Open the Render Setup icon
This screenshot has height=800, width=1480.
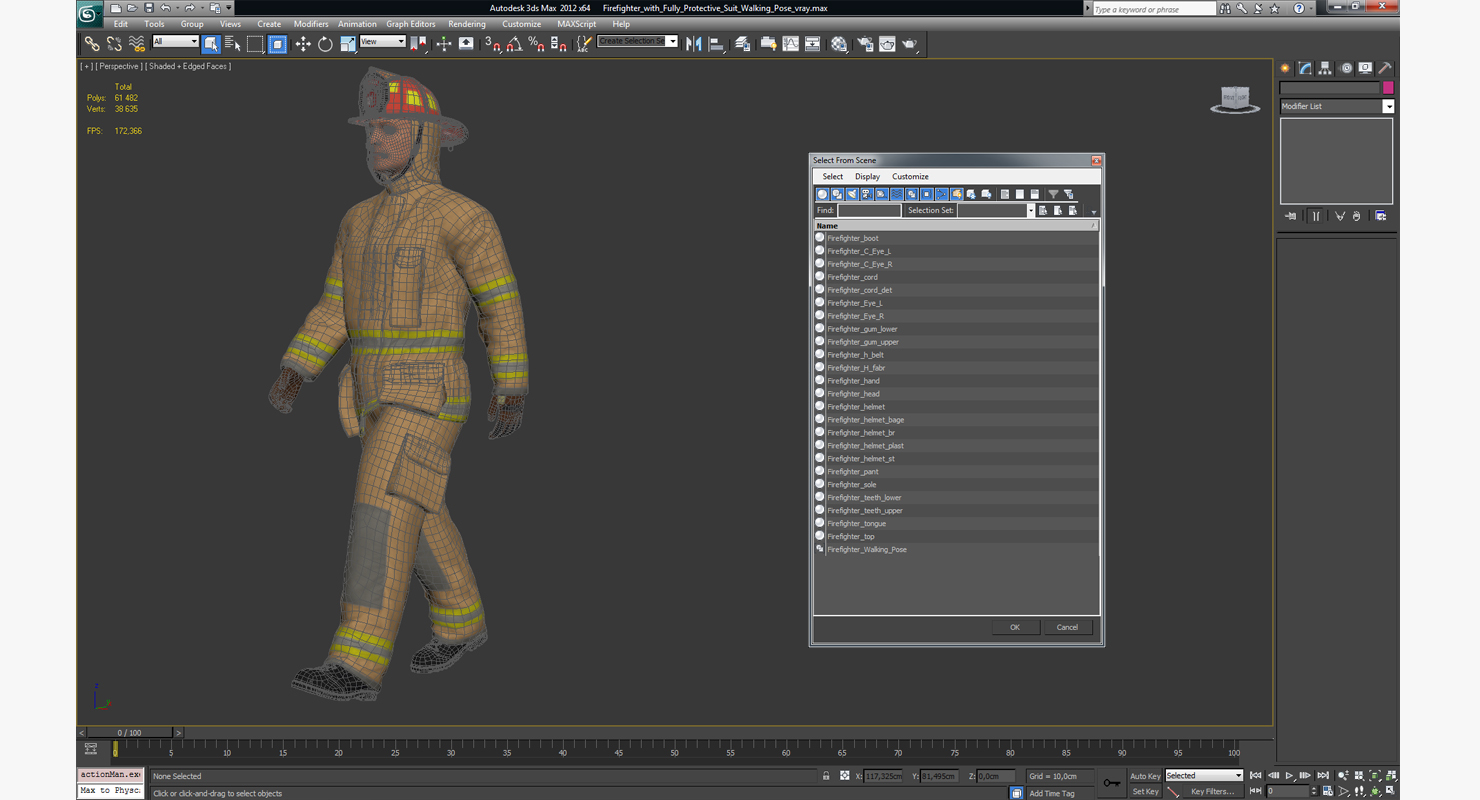(864, 44)
